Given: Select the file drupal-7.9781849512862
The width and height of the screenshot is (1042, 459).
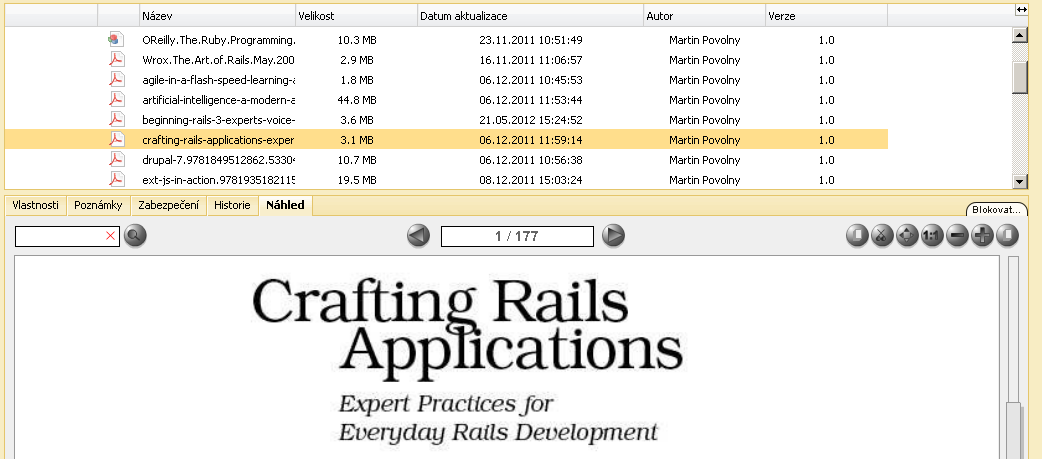Looking at the screenshot, I should (218, 159).
